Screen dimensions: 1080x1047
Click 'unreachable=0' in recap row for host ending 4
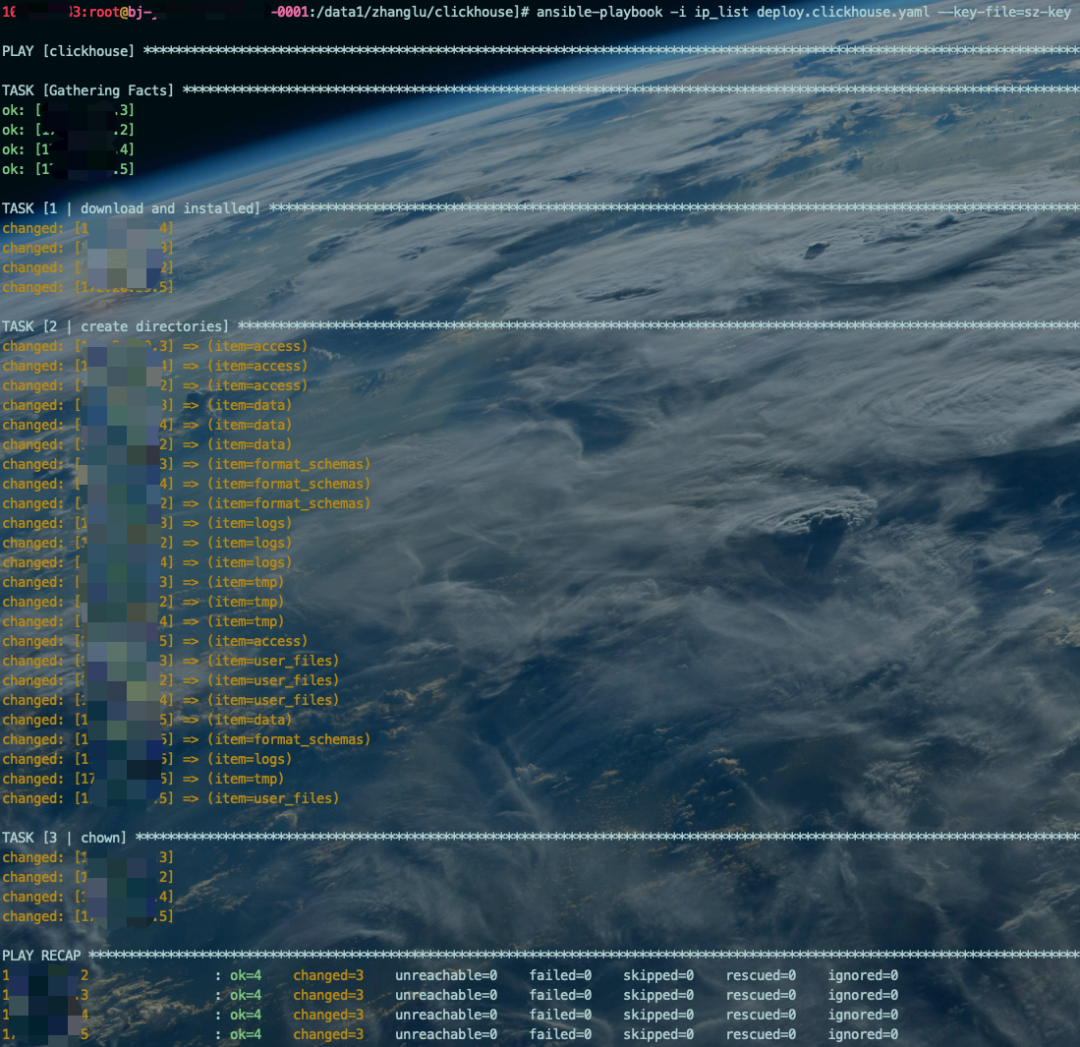coord(446,1014)
